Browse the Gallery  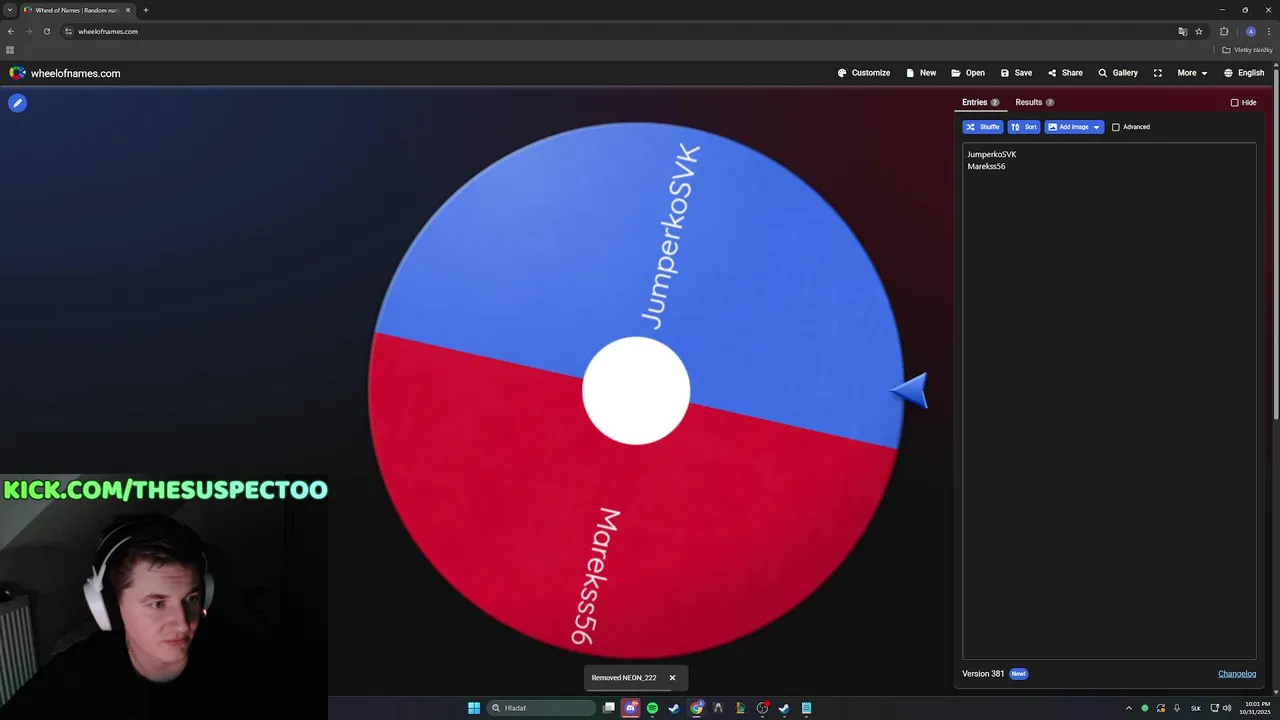pos(1118,73)
